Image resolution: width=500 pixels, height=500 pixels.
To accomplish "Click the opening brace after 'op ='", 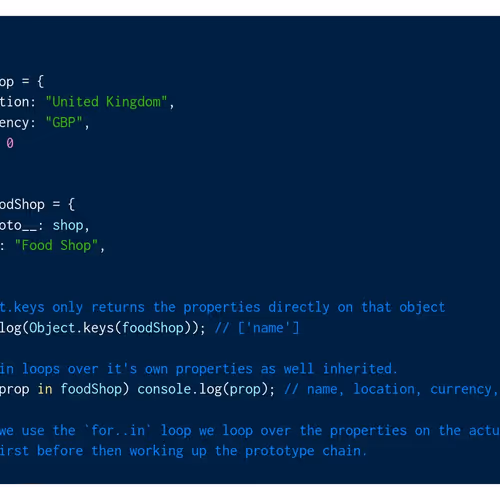I will click(x=41, y=81).
